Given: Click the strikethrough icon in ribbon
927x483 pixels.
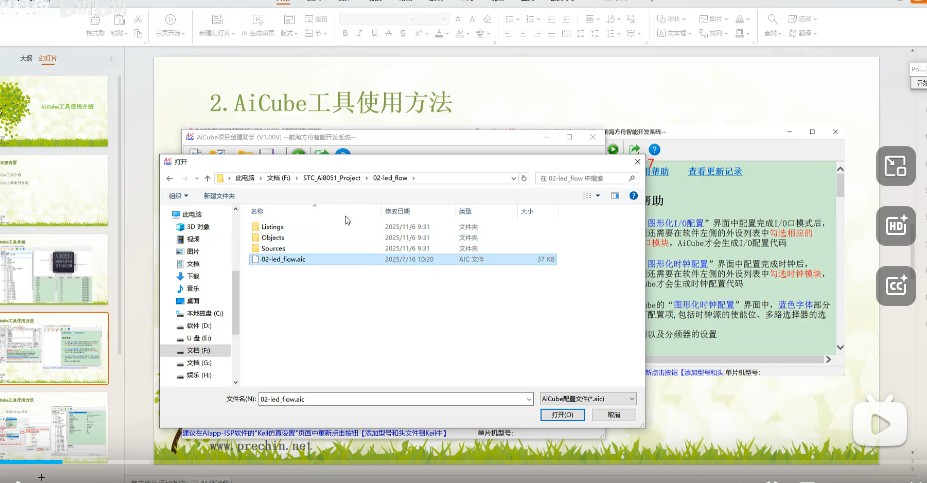Looking at the screenshot, I should (x=388, y=34).
